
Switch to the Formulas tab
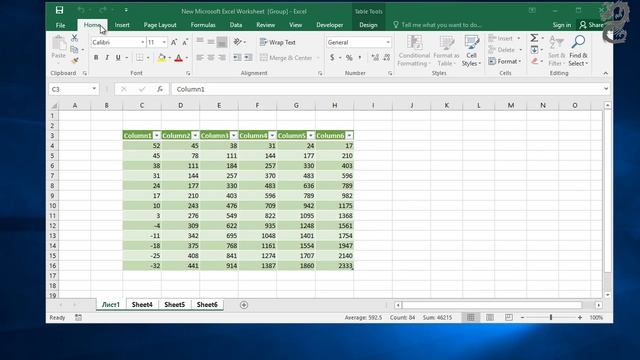203,25
